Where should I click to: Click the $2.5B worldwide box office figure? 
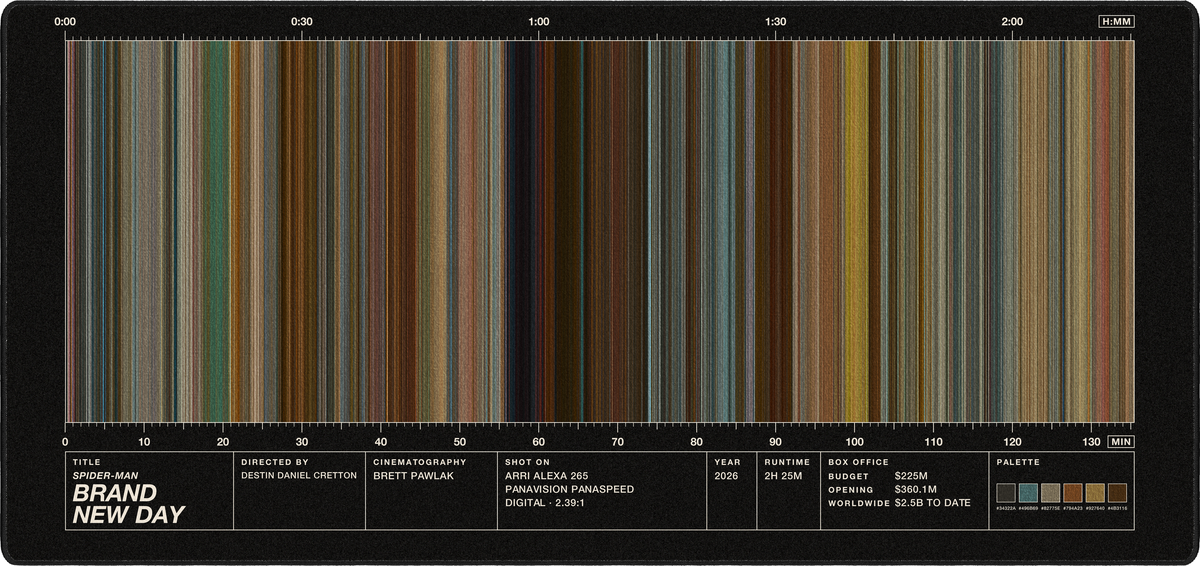(x=932, y=503)
